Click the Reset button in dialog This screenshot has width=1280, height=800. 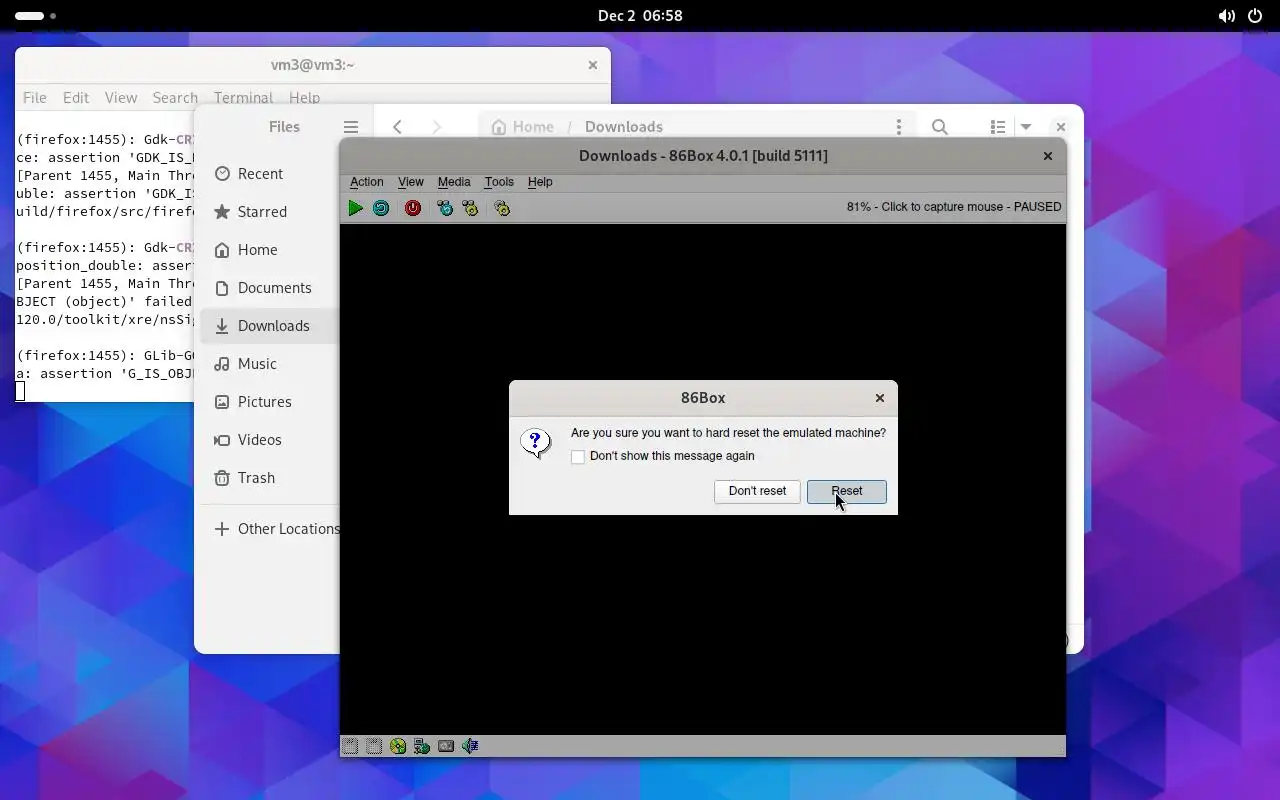847,491
